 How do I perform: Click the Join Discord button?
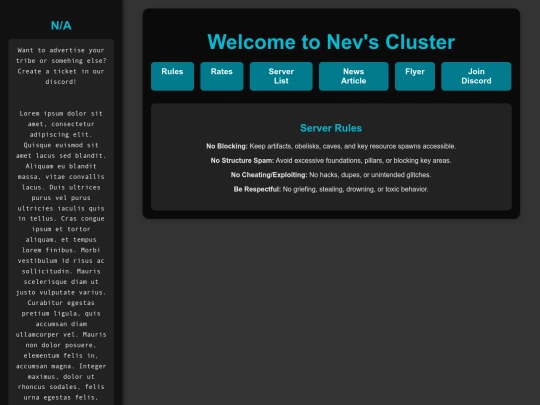click(x=476, y=76)
